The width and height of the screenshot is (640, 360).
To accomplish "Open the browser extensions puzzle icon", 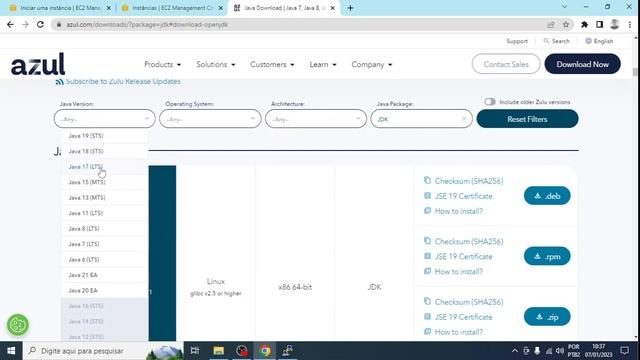I will (584, 24).
